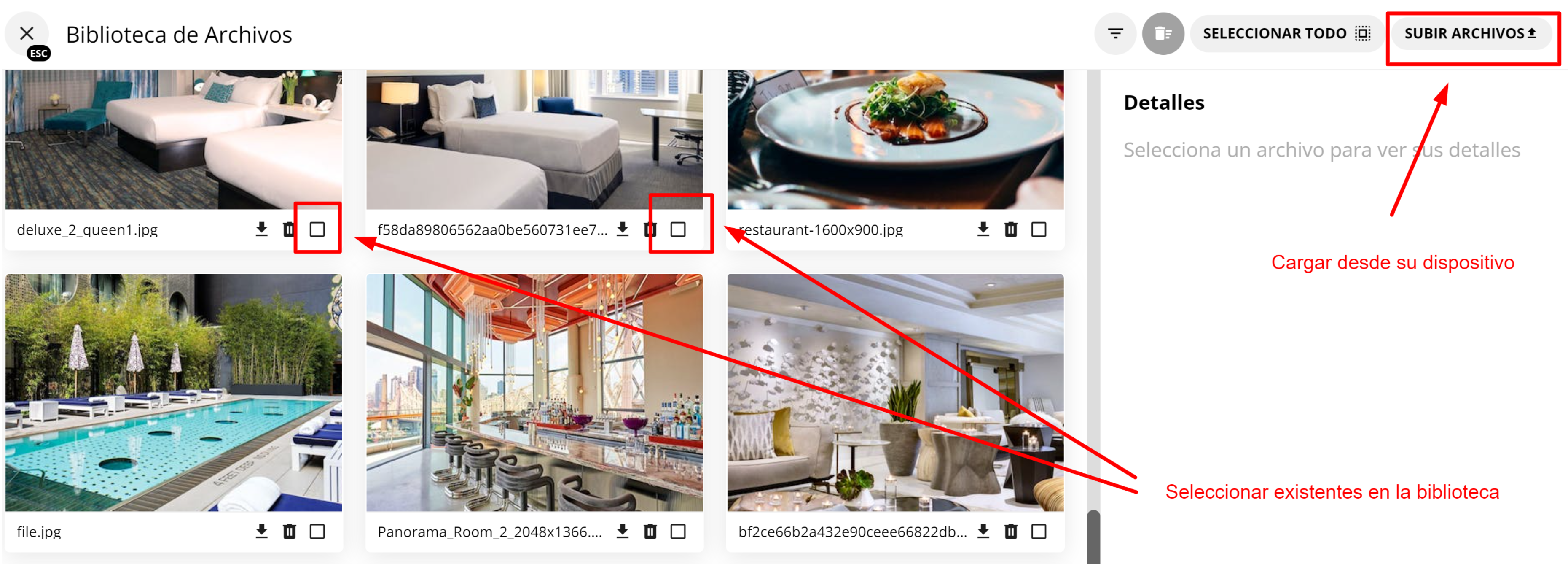The height and width of the screenshot is (564, 1568).
Task: Check the deluxe_2_queen1.jpg checkbox
Action: pos(317,229)
